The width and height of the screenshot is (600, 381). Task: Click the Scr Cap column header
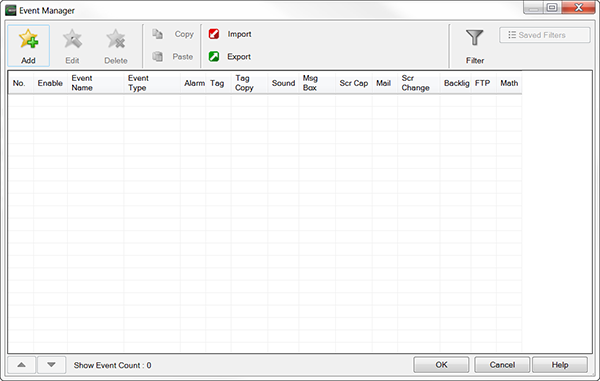(x=354, y=83)
